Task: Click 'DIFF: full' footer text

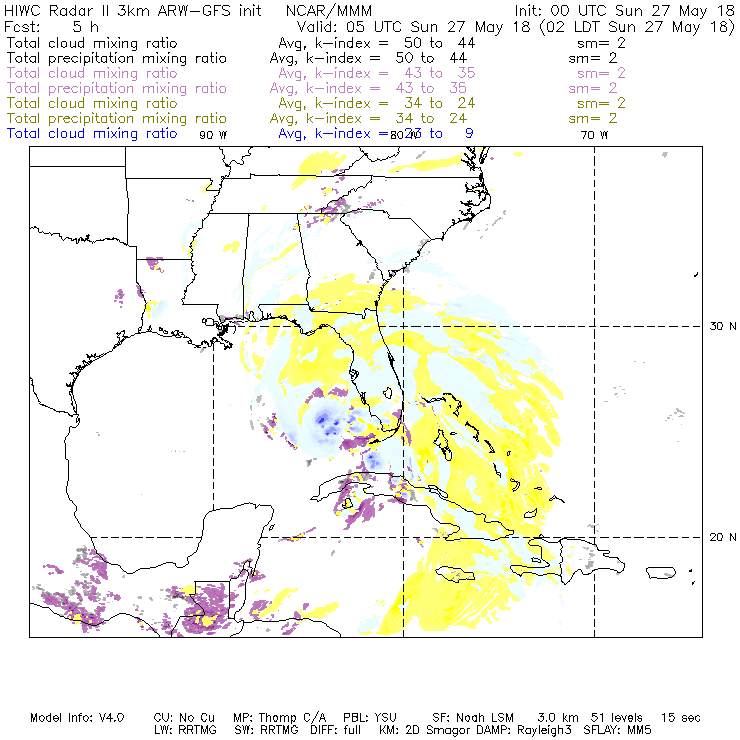Action: pyautogui.click(x=336, y=730)
